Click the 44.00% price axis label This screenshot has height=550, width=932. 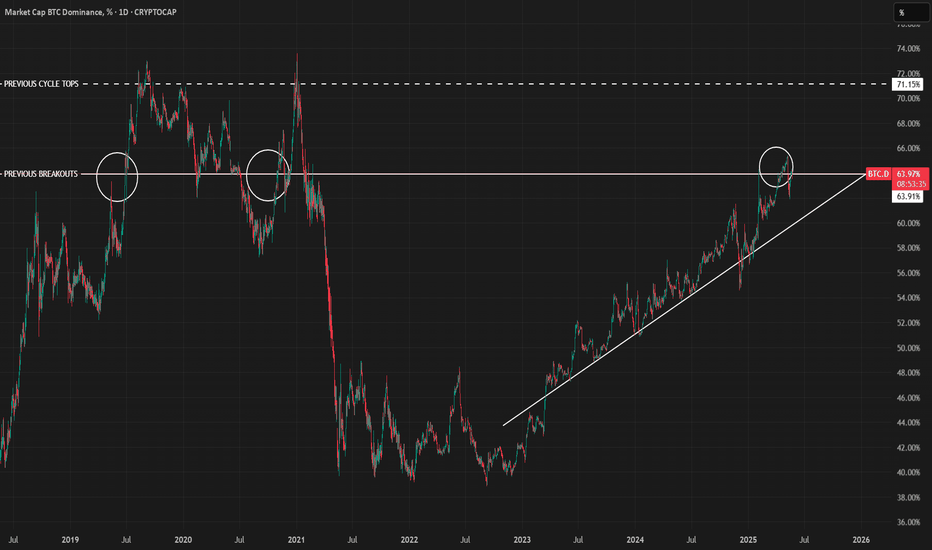point(908,423)
